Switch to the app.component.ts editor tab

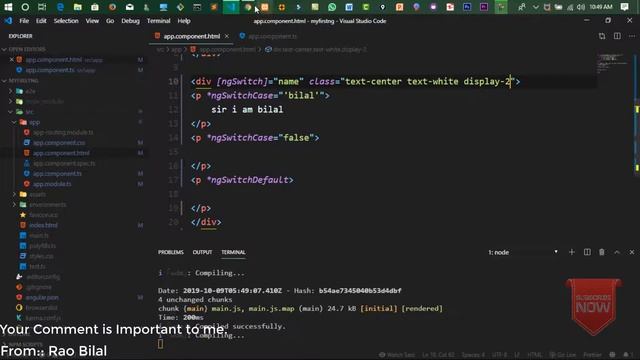click(x=269, y=36)
